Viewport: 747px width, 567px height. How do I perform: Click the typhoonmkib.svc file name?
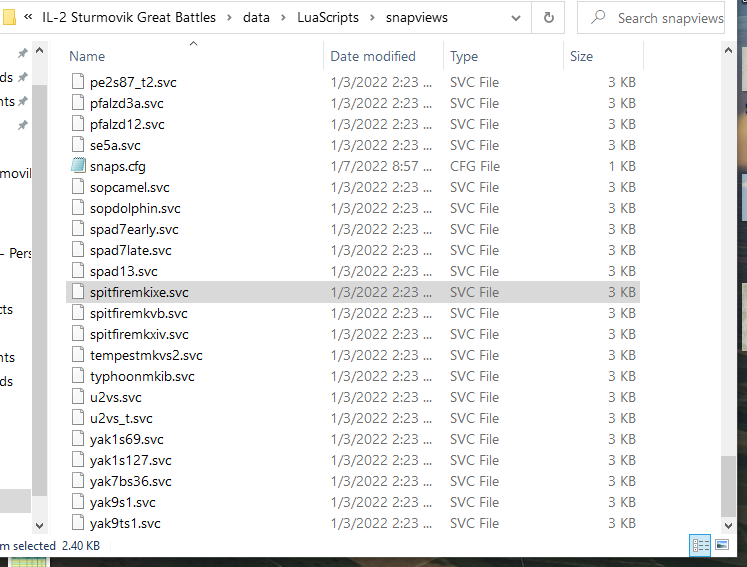pyautogui.click(x=142, y=376)
